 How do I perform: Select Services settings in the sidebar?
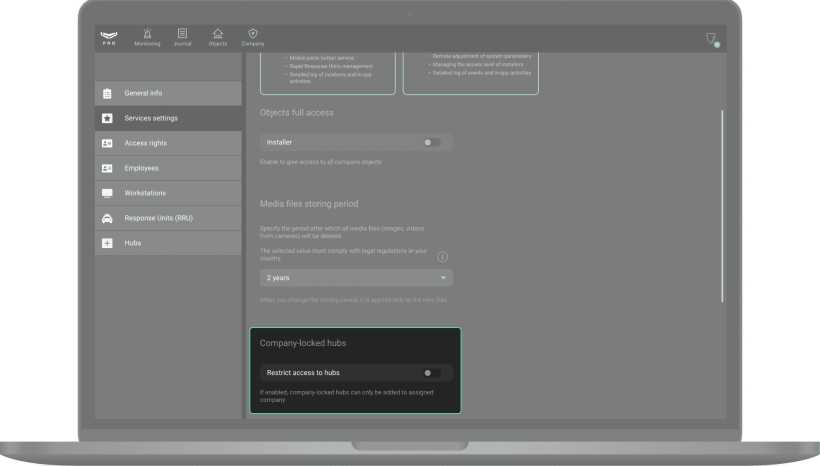point(168,118)
